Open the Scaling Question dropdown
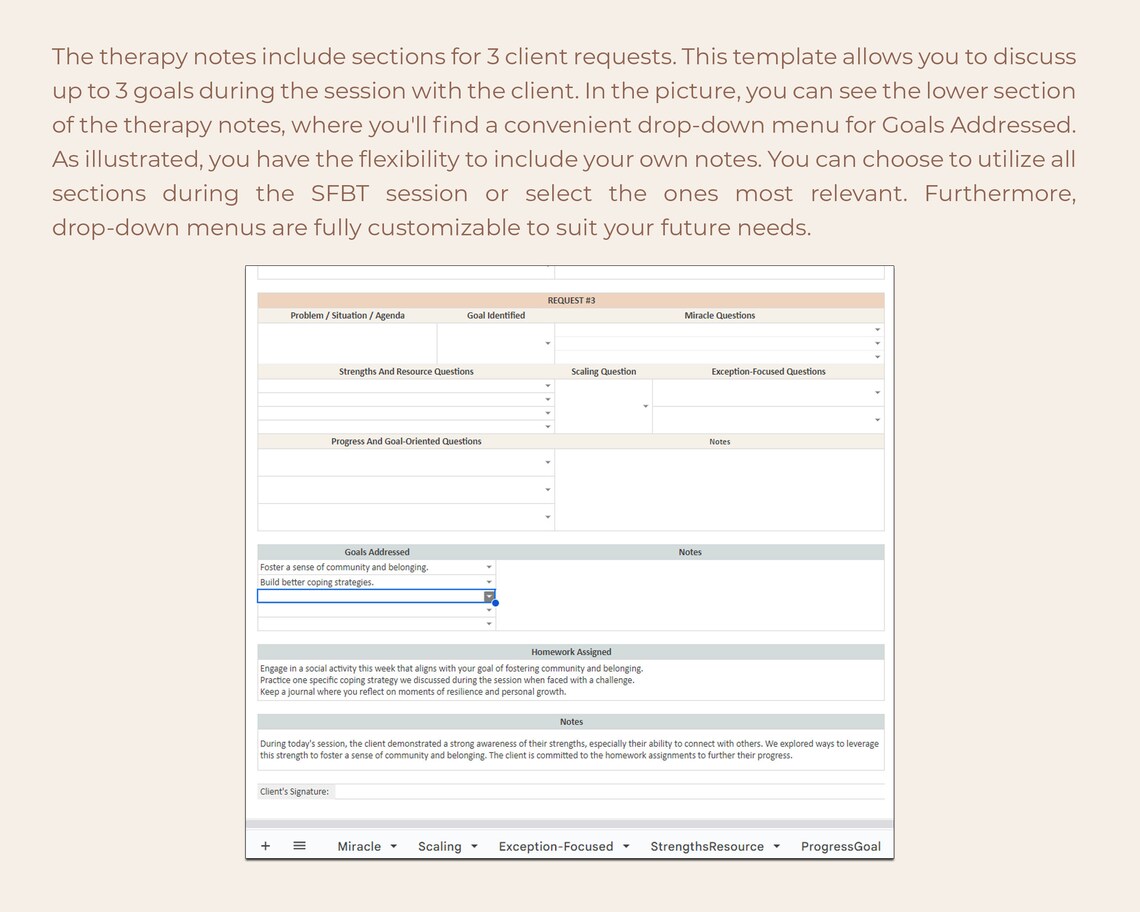The height and width of the screenshot is (912, 1140). coord(645,405)
